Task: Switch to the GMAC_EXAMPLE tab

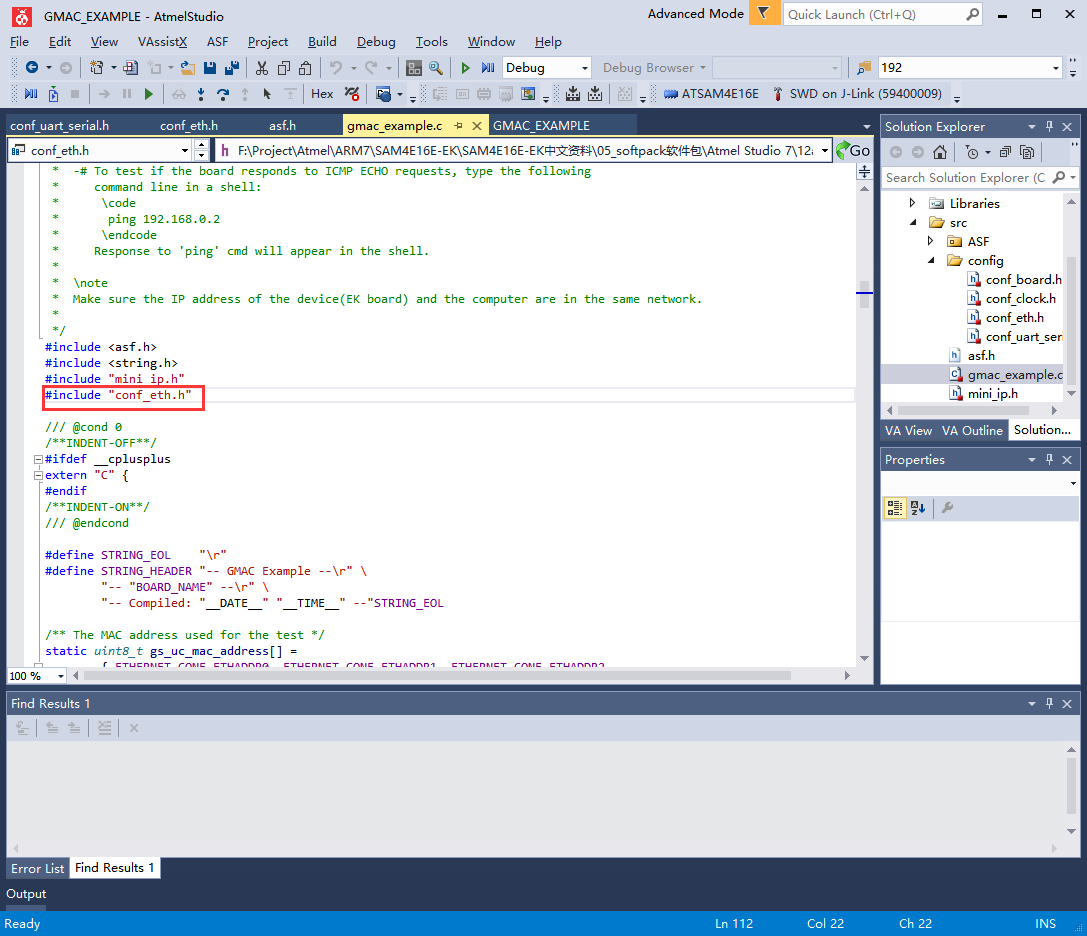Action: pos(541,125)
